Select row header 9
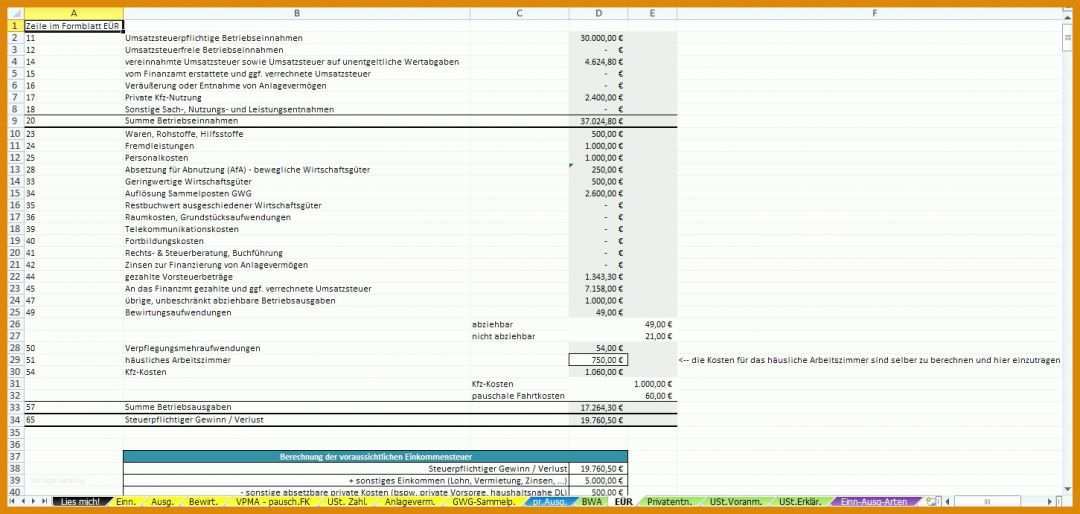The image size is (1080, 514). click(16, 121)
